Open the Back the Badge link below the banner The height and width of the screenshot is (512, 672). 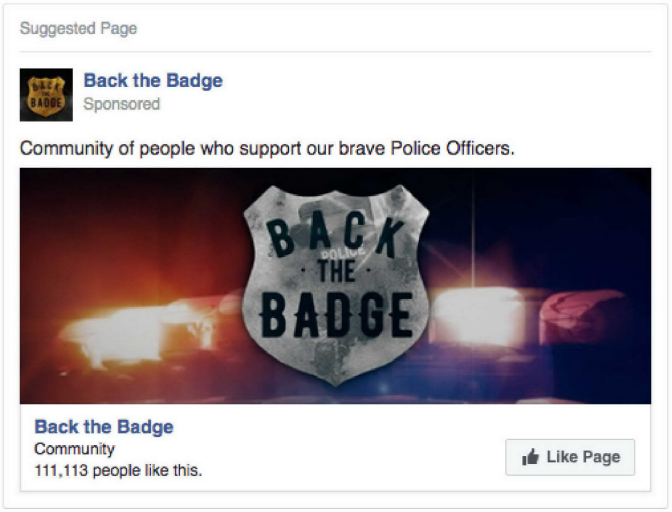pyautogui.click(x=104, y=427)
